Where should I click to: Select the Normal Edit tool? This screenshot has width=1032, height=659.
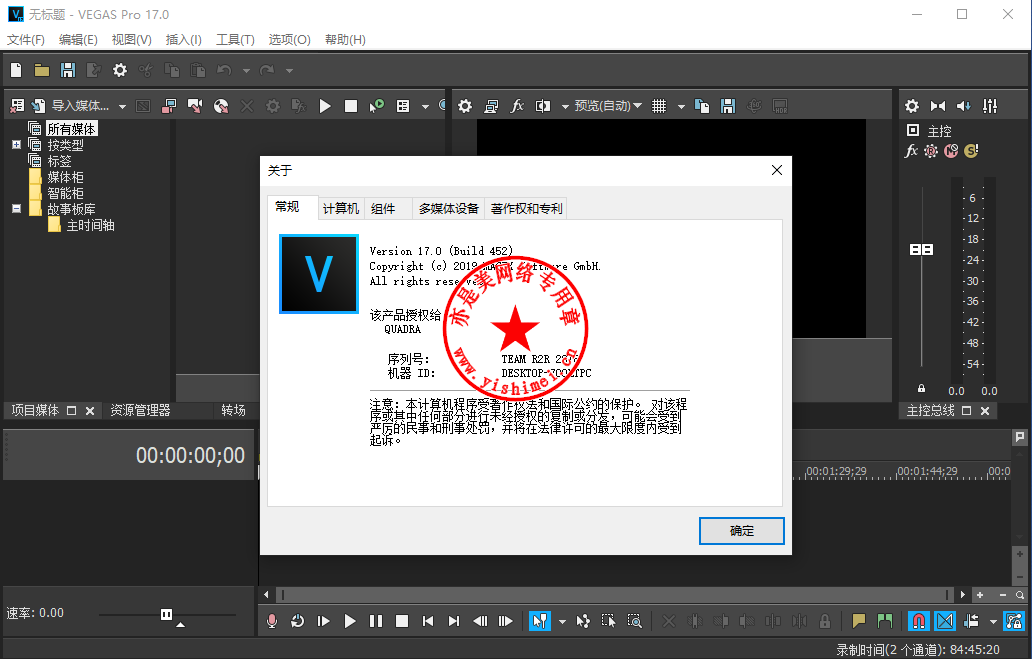click(540, 621)
